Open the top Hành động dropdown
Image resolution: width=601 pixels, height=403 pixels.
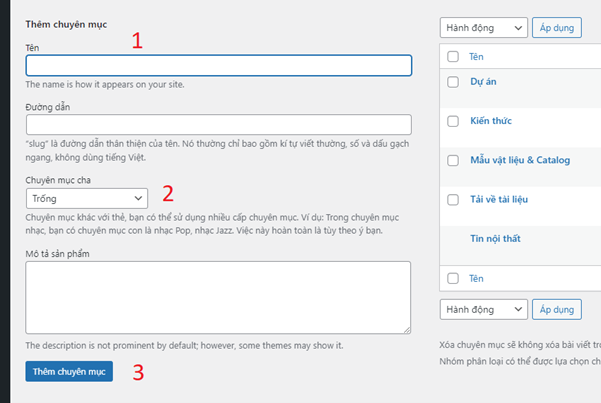(483, 27)
